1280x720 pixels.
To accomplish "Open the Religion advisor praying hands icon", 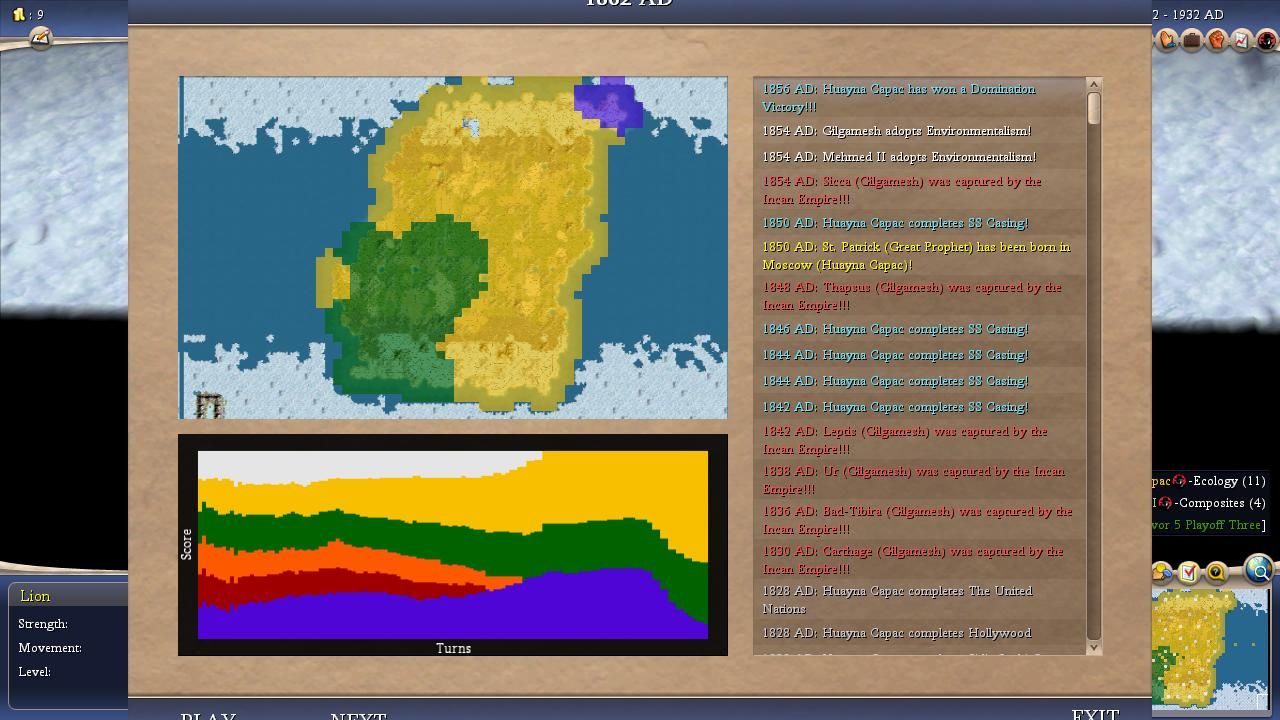I will coord(1167,41).
